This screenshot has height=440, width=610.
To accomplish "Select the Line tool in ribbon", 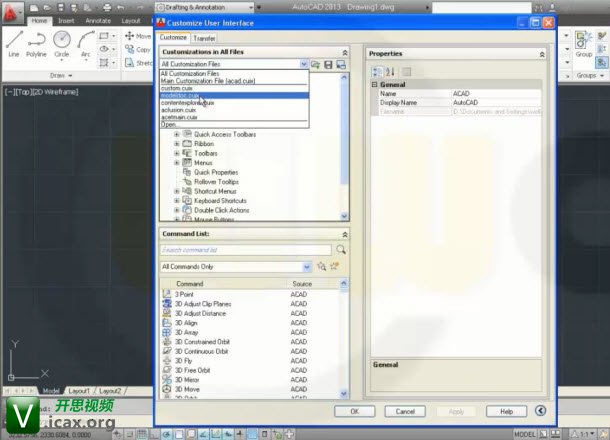I will click(14, 44).
